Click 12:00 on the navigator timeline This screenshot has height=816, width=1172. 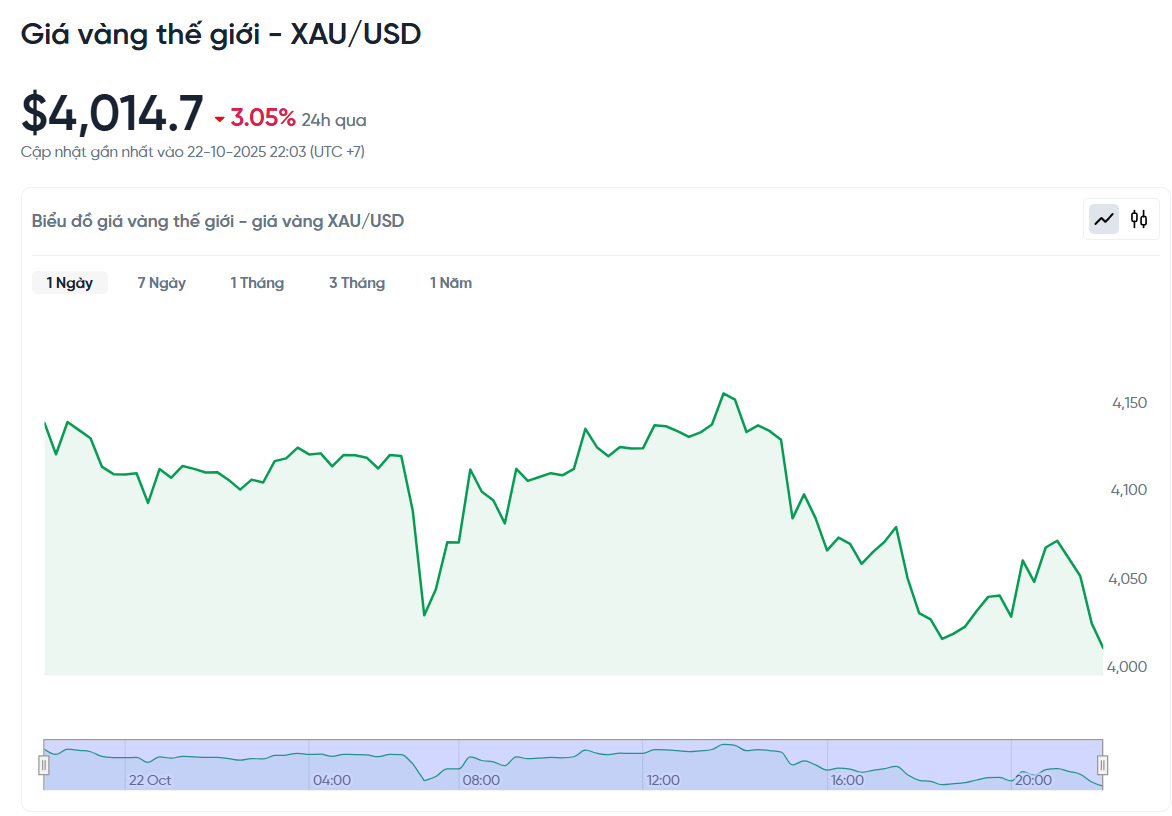point(663,780)
